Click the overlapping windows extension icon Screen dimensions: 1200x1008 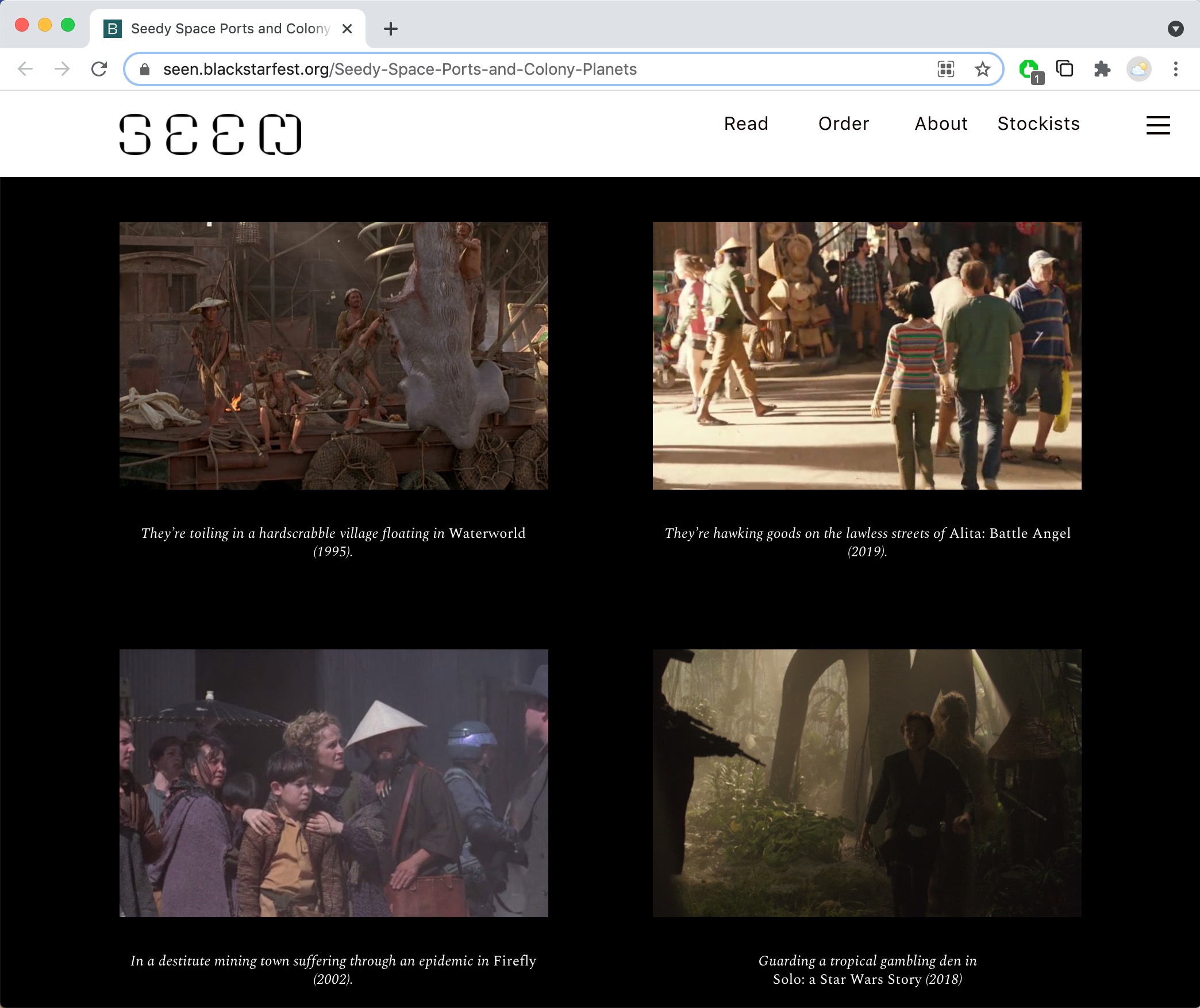coord(1065,69)
